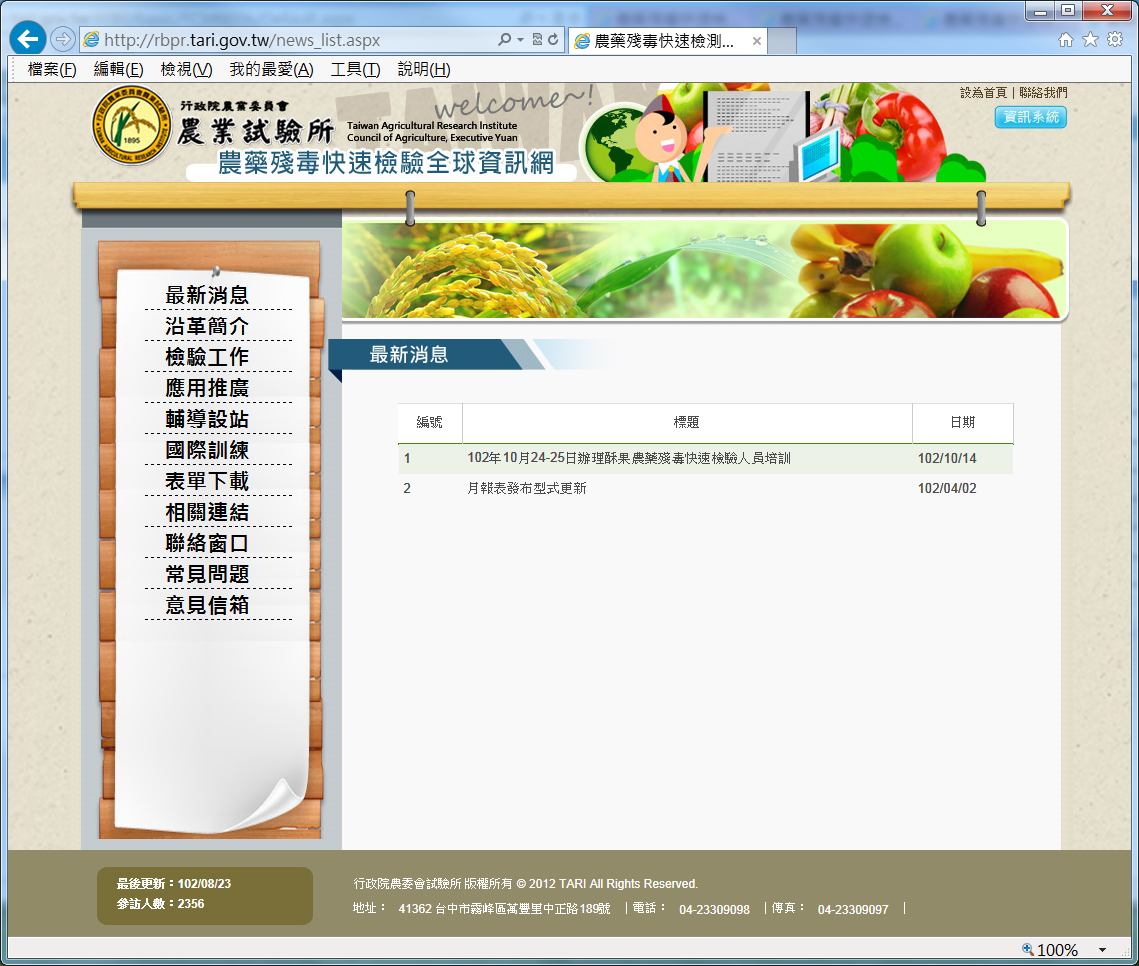Screen dimensions: 1139x966
Task: Click the URL address bar field
Action: (290, 40)
